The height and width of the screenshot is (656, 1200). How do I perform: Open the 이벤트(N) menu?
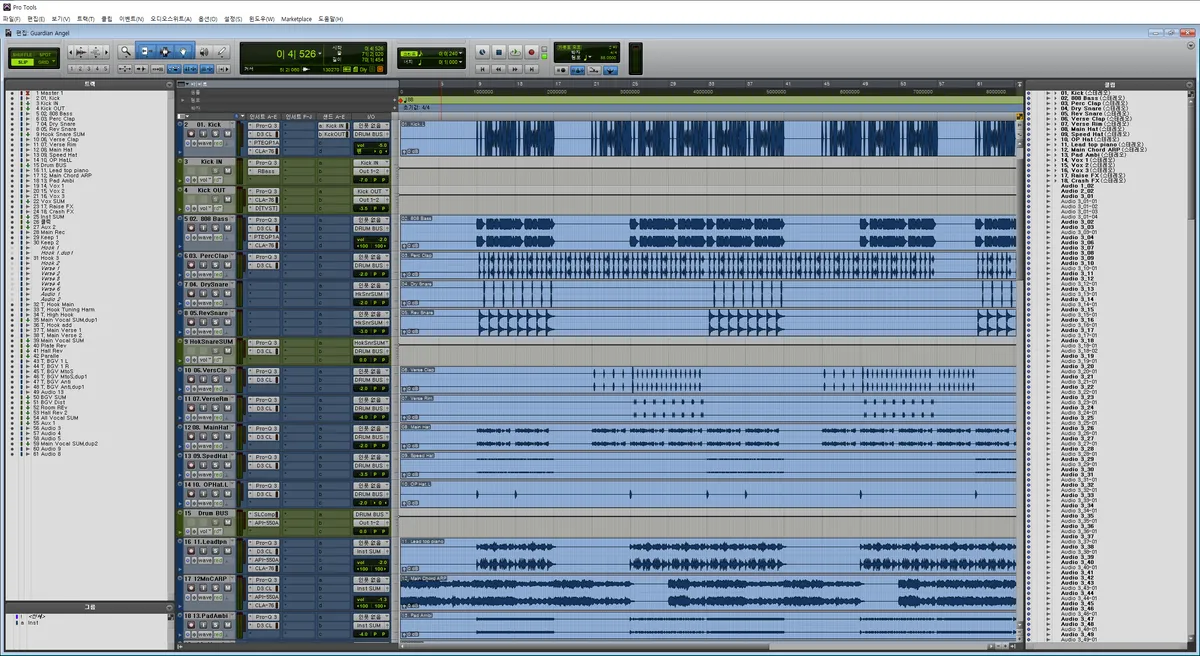click(x=130, y=18)
